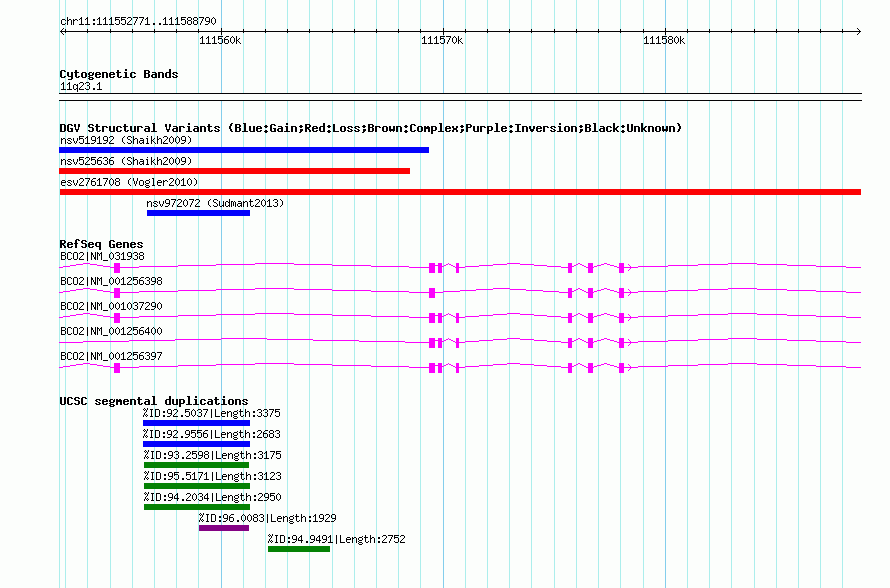Click the left arrow of the ruler
This screenshot has width=890, height=588.
click(62, 31)
